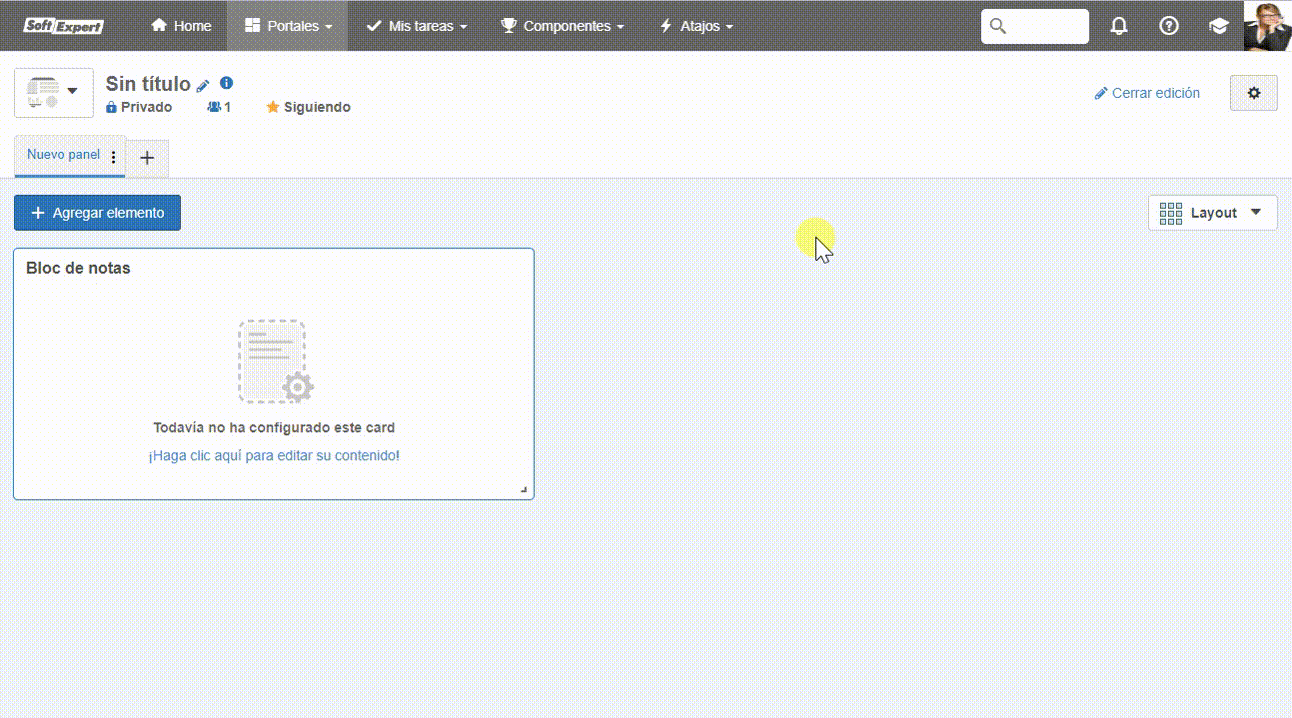
Task: Click inside the top search field
Action: pos(1035,26)
